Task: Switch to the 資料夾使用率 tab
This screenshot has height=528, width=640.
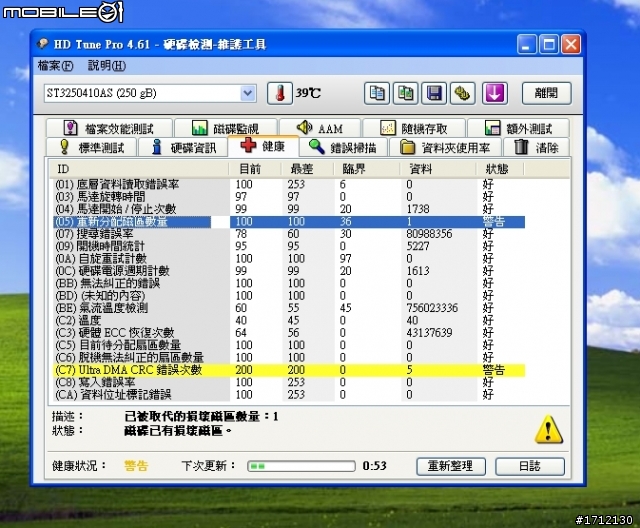Action: (x=445, y=147)
